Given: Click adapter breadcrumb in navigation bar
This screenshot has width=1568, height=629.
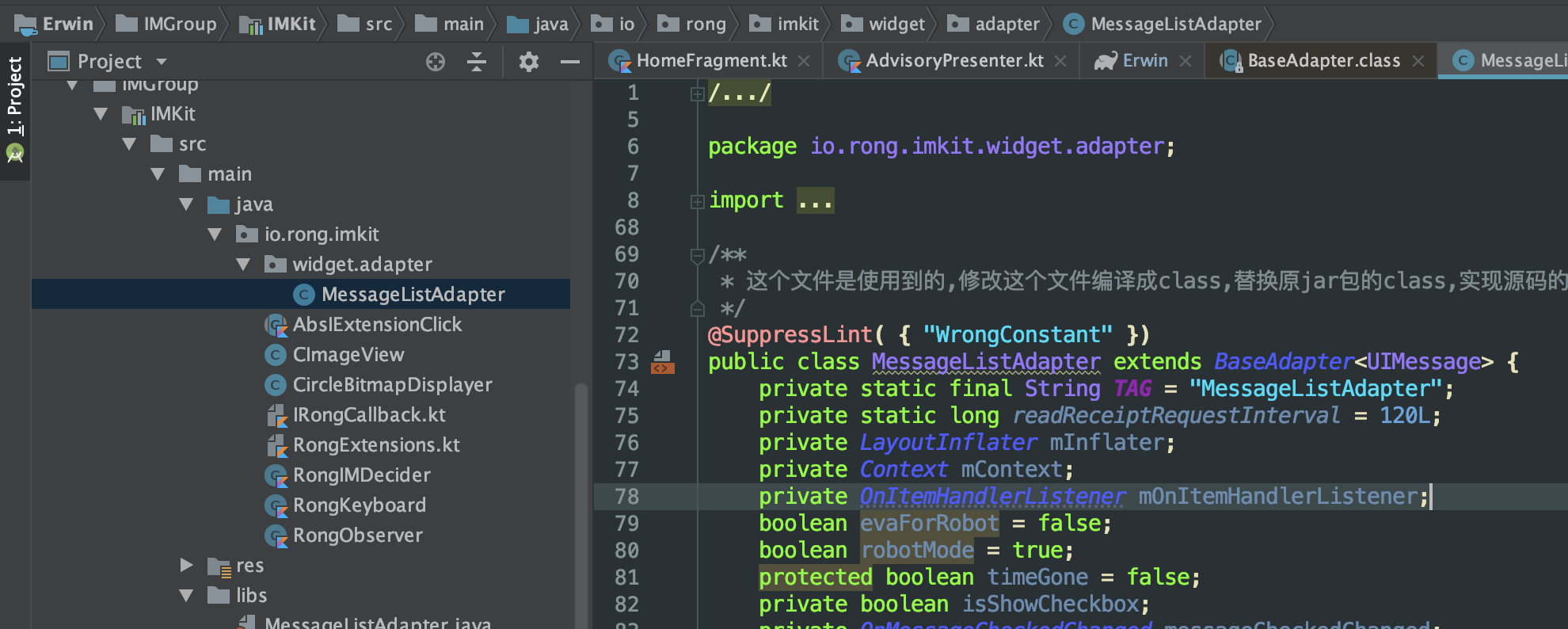Looking at the screenshot, I should [994, 25].
